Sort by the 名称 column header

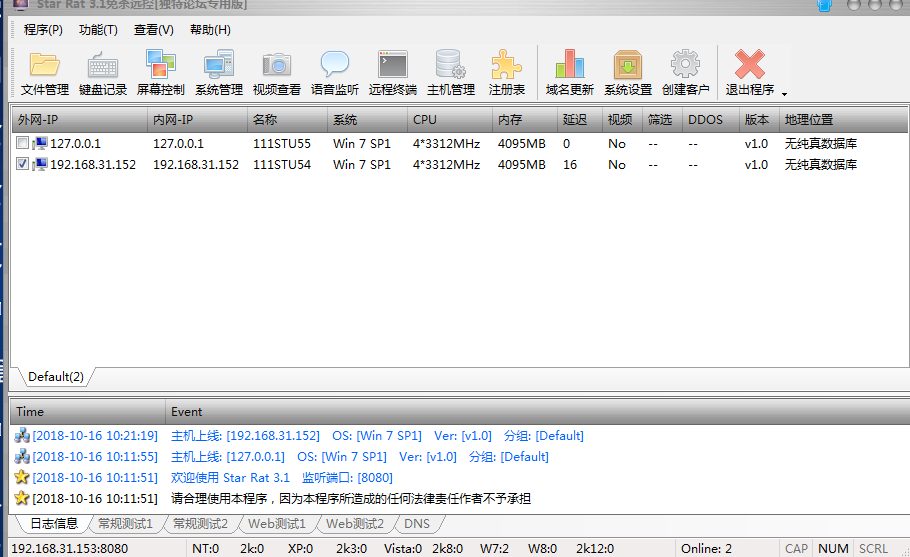287,120
